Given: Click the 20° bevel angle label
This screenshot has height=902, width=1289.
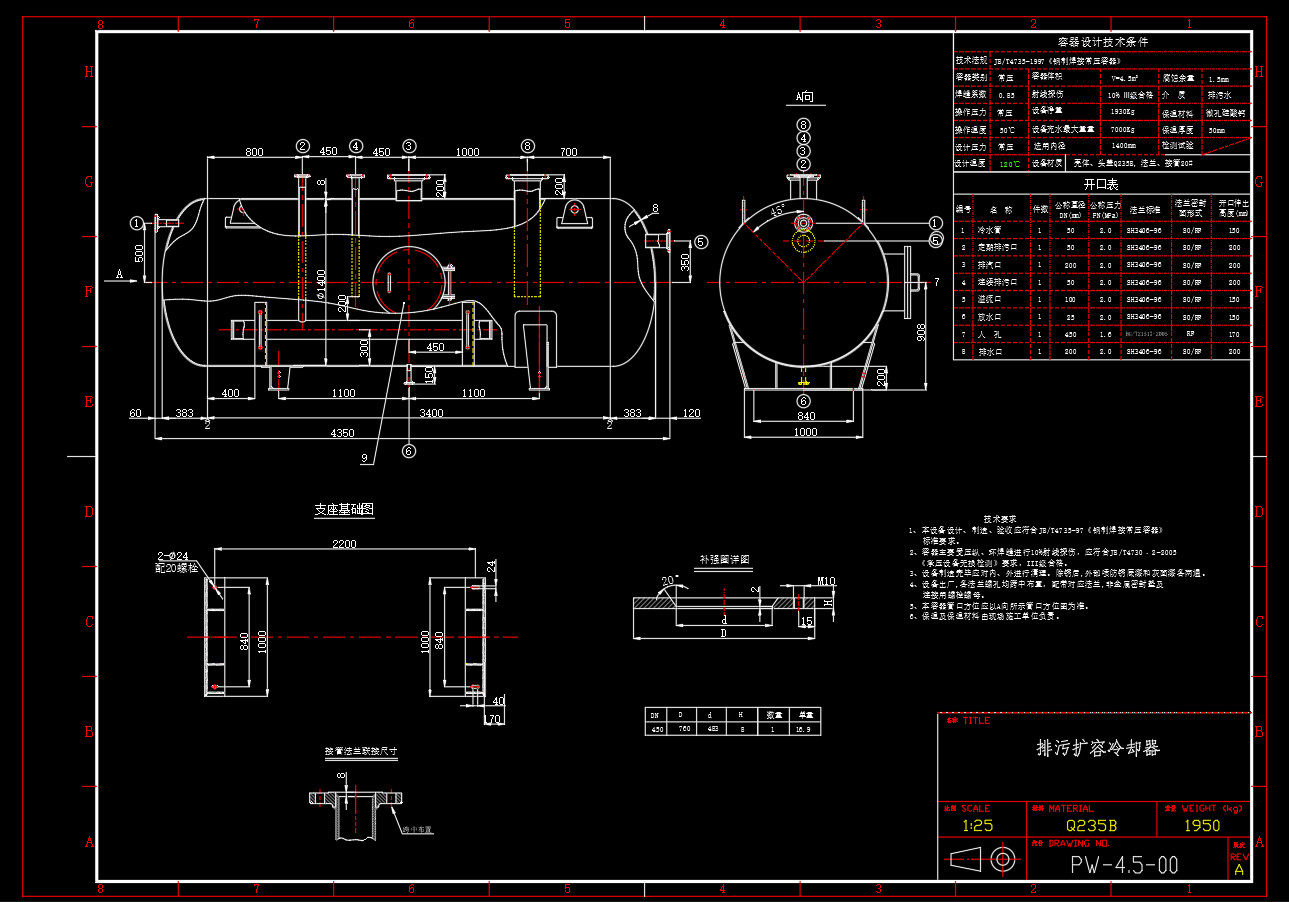Looking at the screenshot, I should tap(669, 580).
